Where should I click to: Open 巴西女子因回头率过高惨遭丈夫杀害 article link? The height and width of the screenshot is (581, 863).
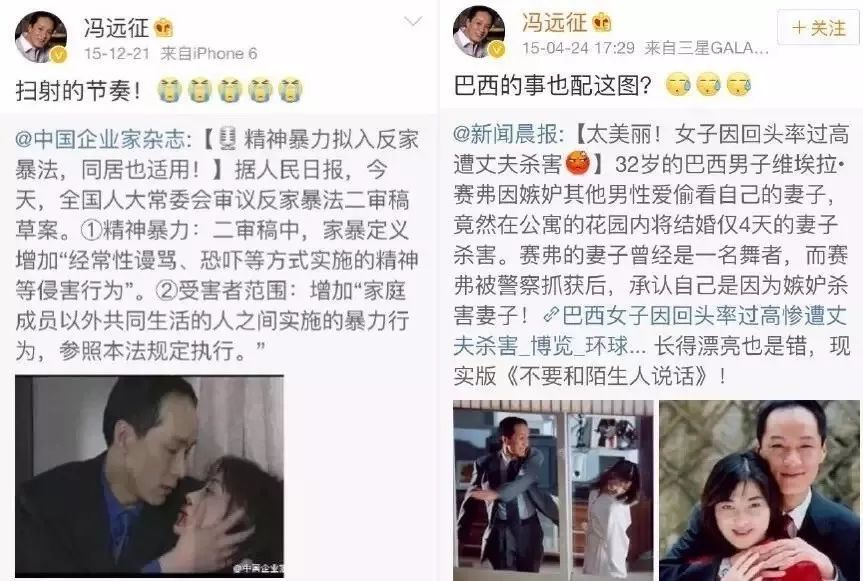650,331
